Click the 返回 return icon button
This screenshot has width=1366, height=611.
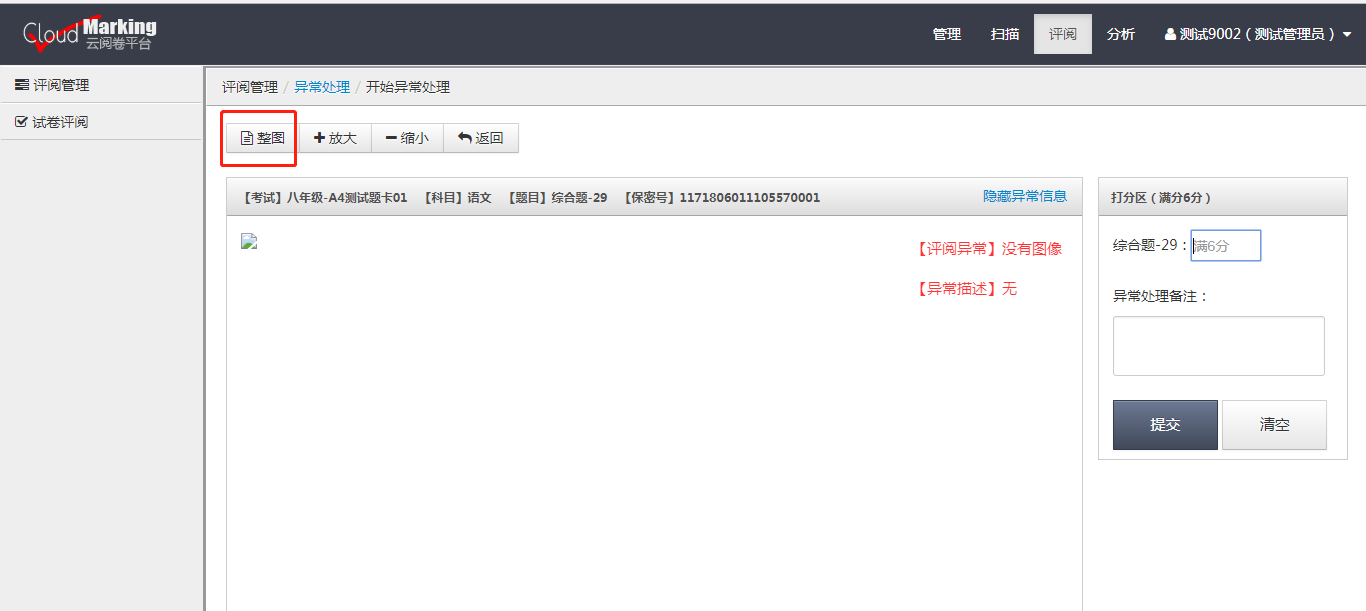pyautogui.click(x=465, y=137)
